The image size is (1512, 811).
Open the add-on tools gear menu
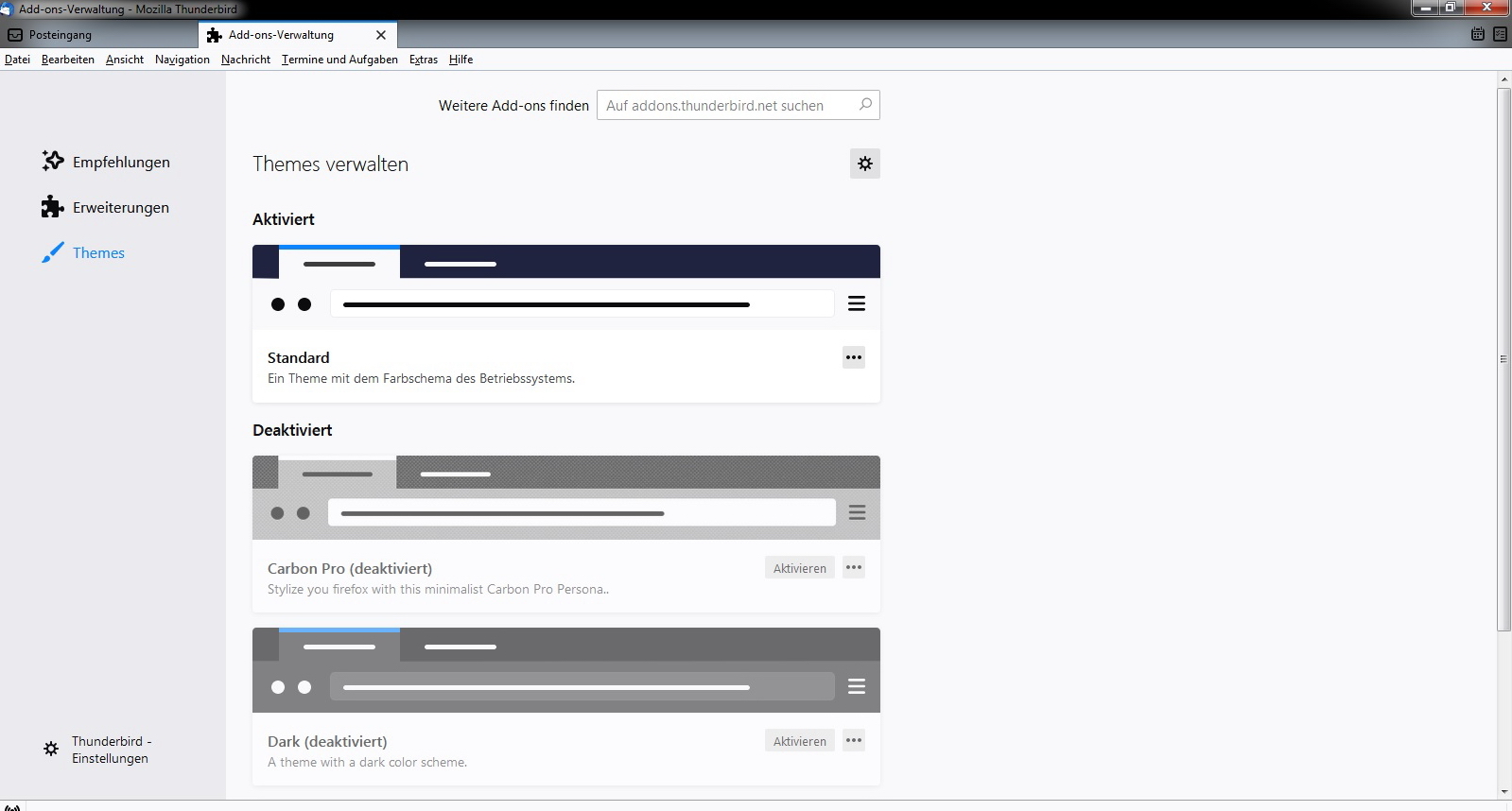(x=865, y=164)
